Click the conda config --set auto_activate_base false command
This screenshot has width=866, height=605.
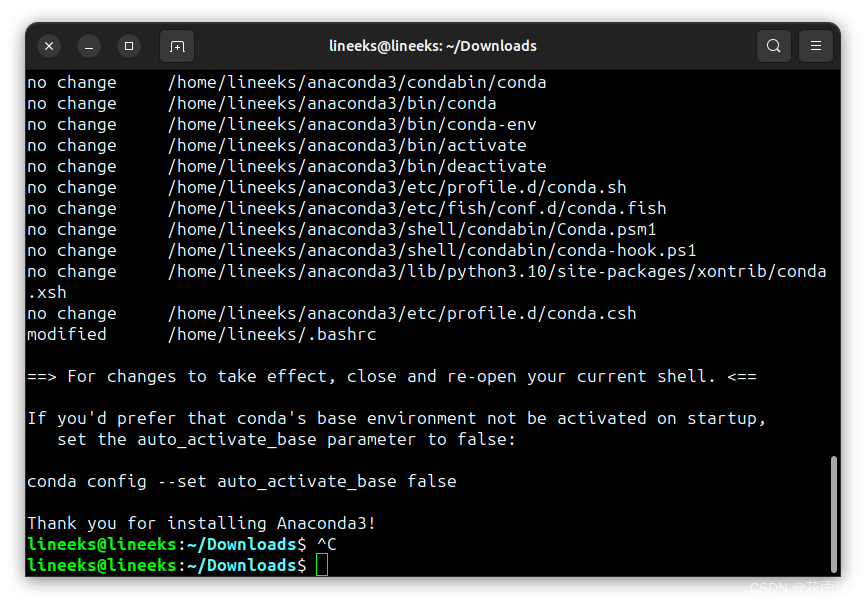point(241,481)
